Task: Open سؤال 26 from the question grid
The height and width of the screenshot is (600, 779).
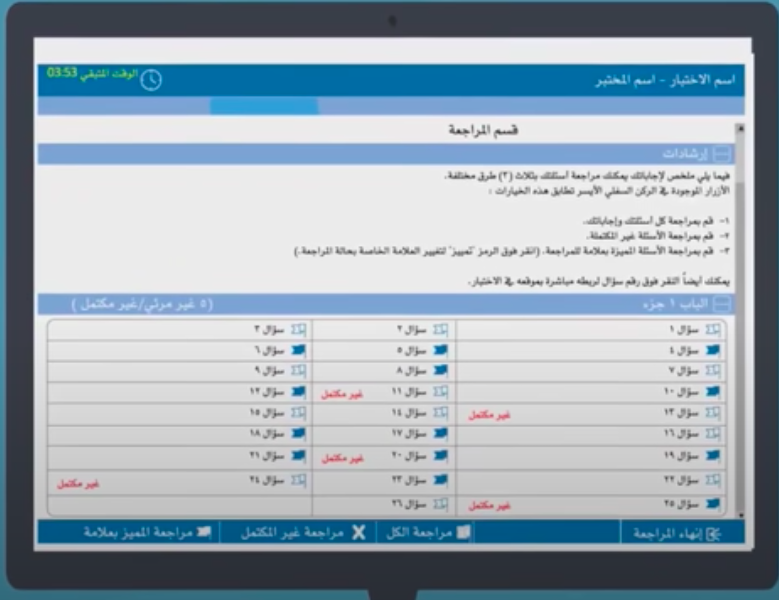Action: [410, 504]
